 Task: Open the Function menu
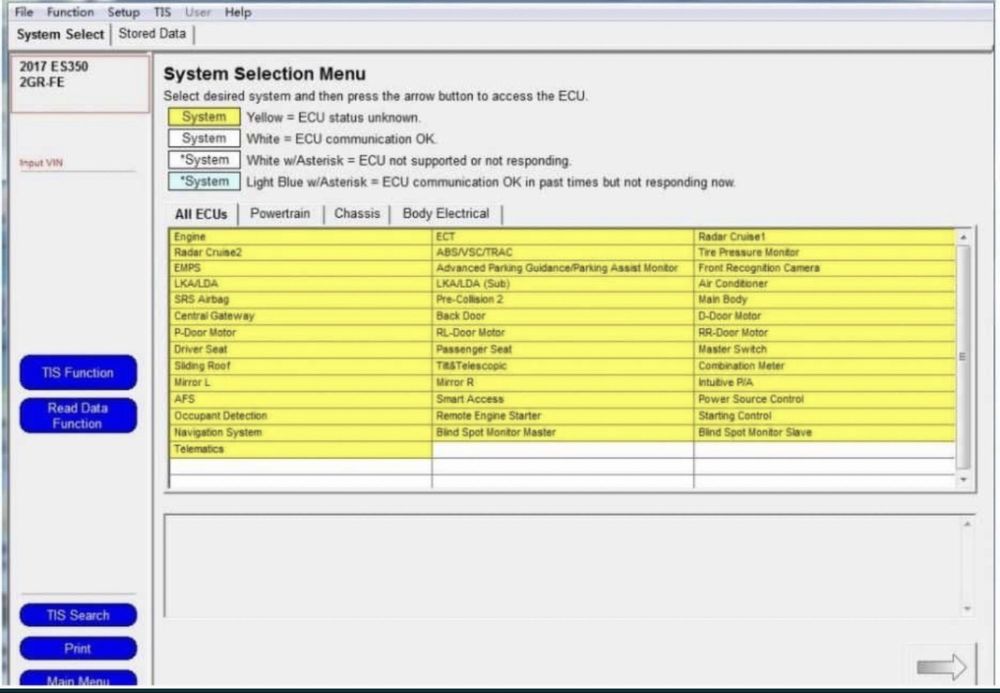[x=70, y=12]
